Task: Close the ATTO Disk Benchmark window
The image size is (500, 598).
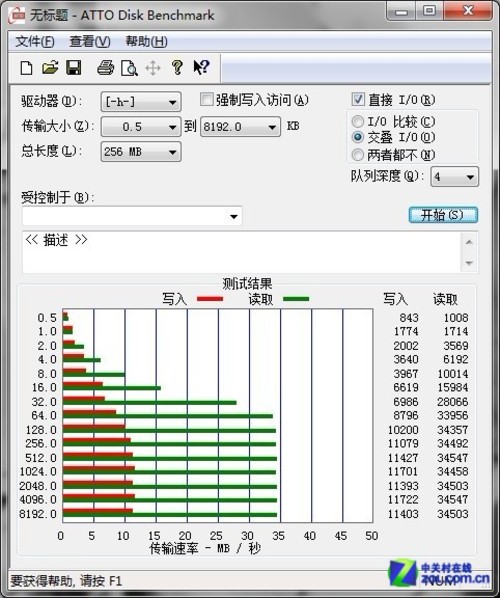Action: pos(468,11)
